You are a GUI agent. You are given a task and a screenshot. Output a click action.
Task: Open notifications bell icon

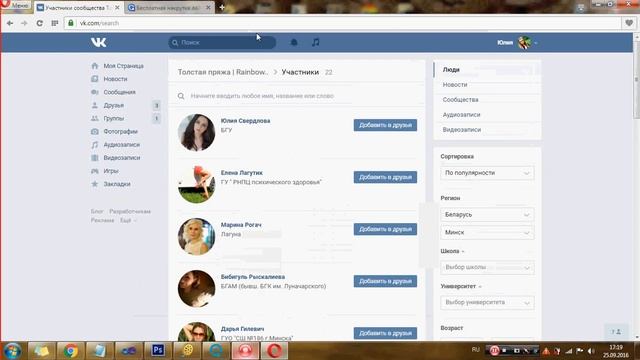click(x=294, y=42)
